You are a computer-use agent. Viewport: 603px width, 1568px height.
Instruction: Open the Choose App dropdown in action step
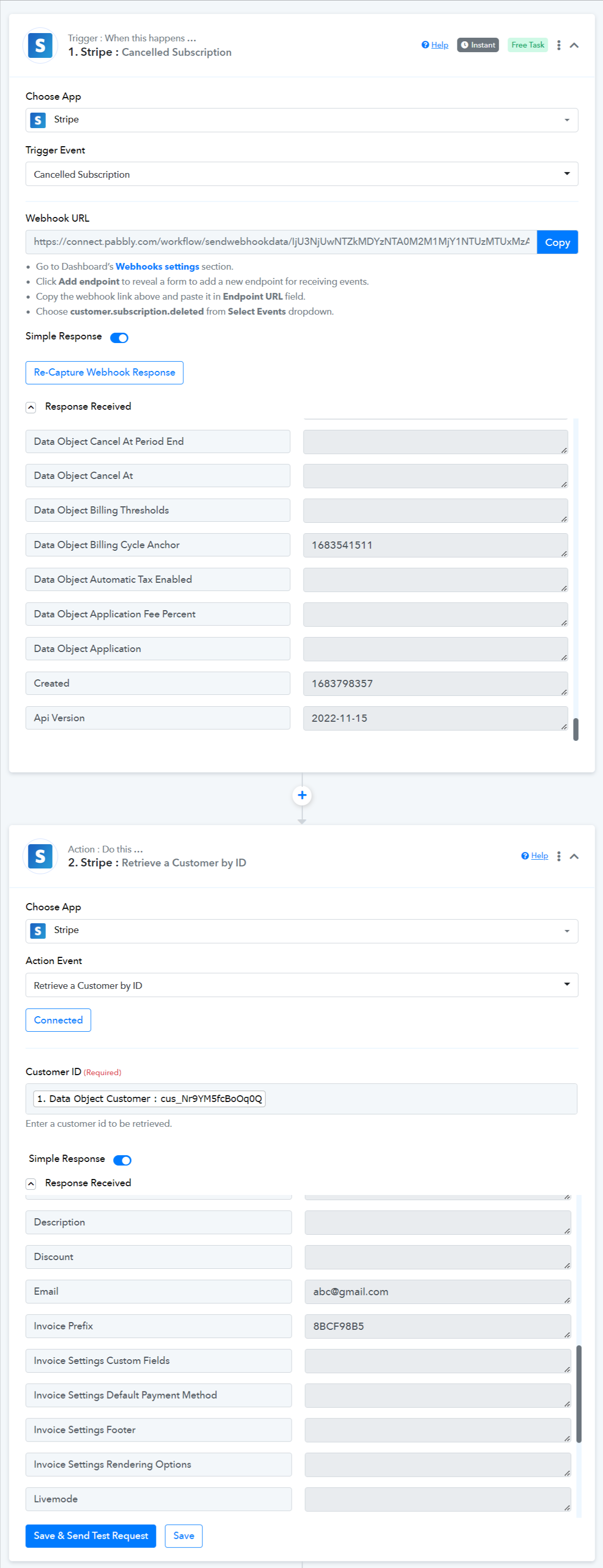[301, 930]
